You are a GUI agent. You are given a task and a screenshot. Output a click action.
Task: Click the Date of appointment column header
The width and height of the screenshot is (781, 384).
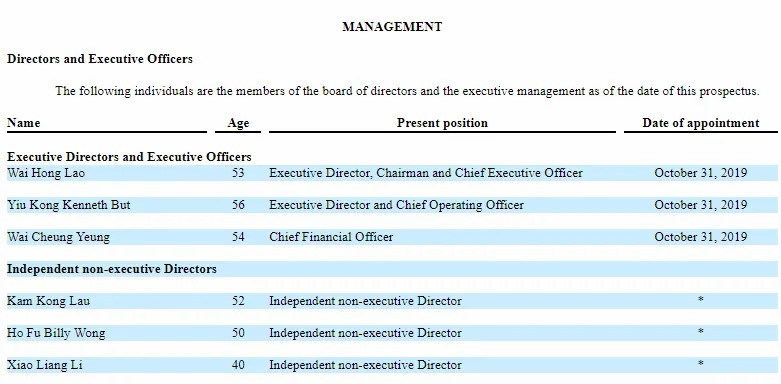(701, 123)
